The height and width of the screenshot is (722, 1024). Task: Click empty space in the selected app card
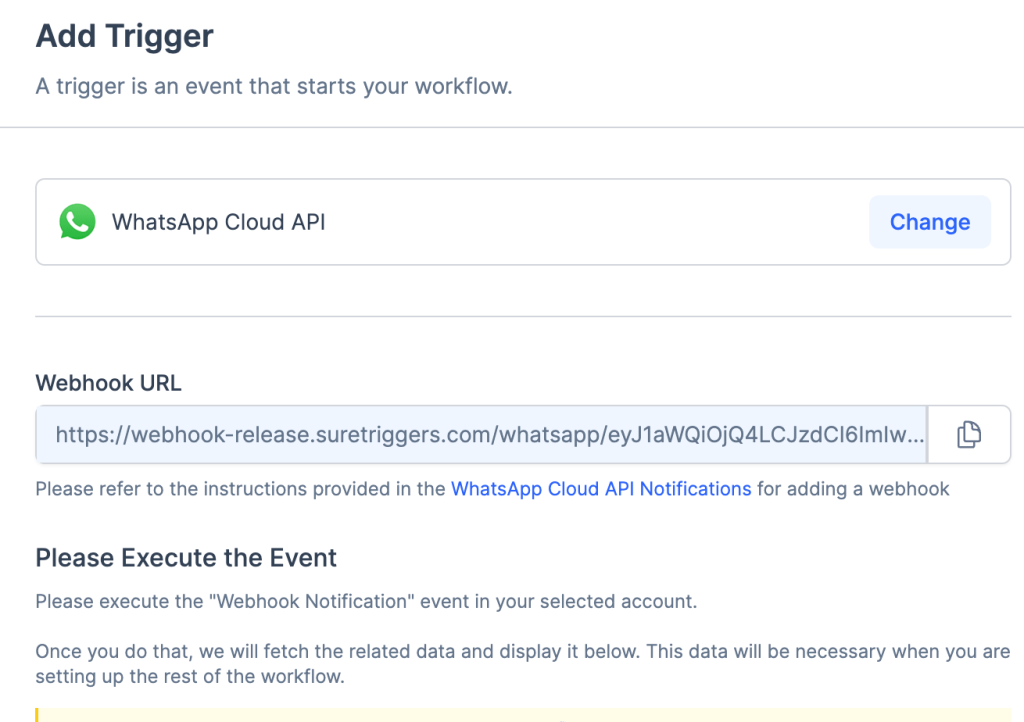coord(600,222)
